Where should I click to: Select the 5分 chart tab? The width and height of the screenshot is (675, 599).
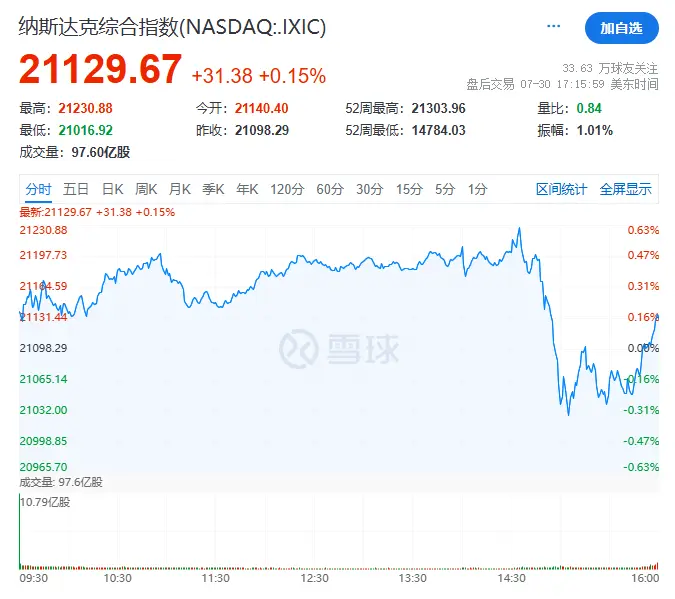445,189
